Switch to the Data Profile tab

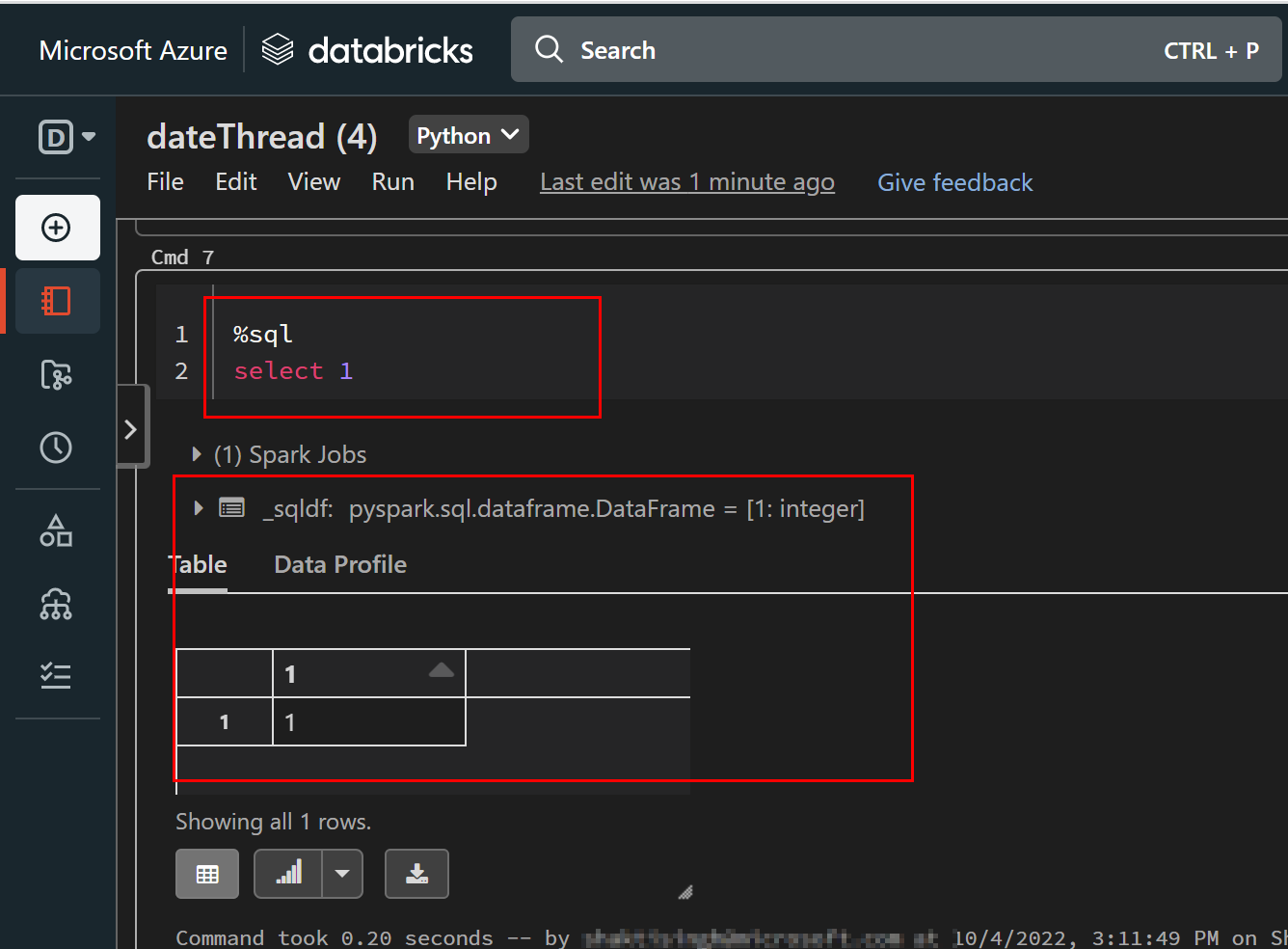(x=340, y=565)
